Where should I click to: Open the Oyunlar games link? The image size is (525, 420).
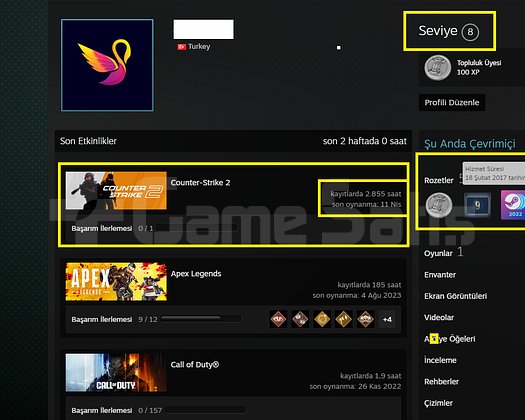click(438, 253)
